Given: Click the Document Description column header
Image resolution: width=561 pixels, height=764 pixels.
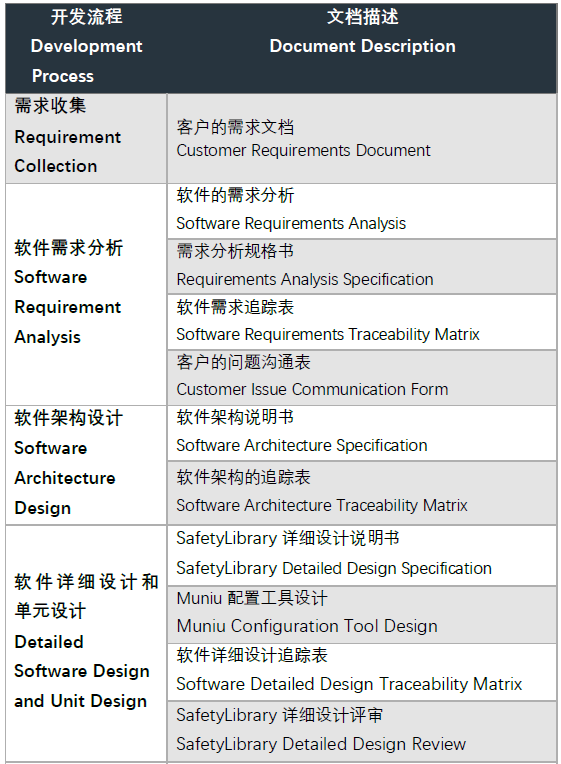Looking at the screenshot, I should pos(362,48).
